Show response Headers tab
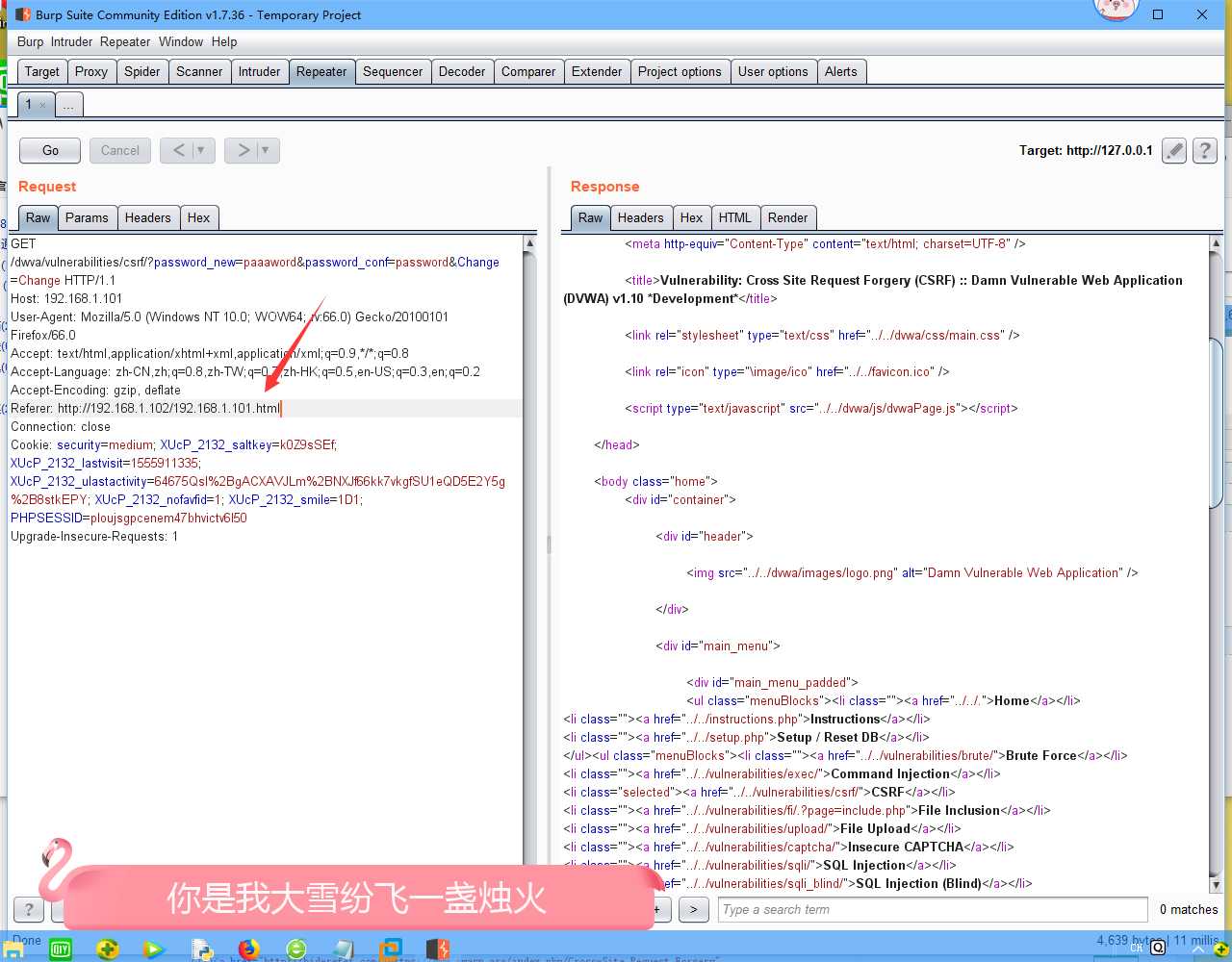The image size is (1232, 962). [640, 217]
